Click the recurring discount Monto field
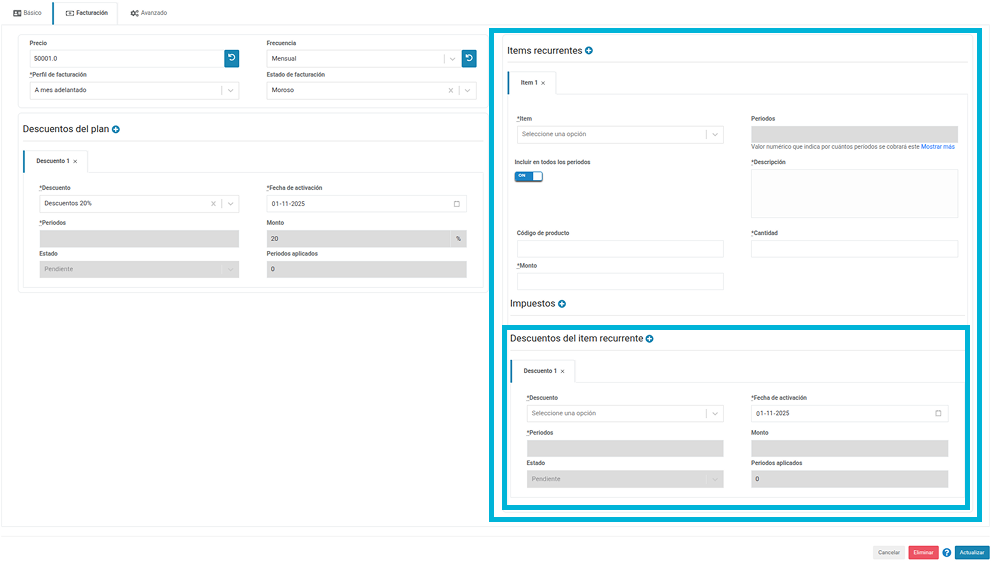The image size is (995, 564). (x=850, y=449)
